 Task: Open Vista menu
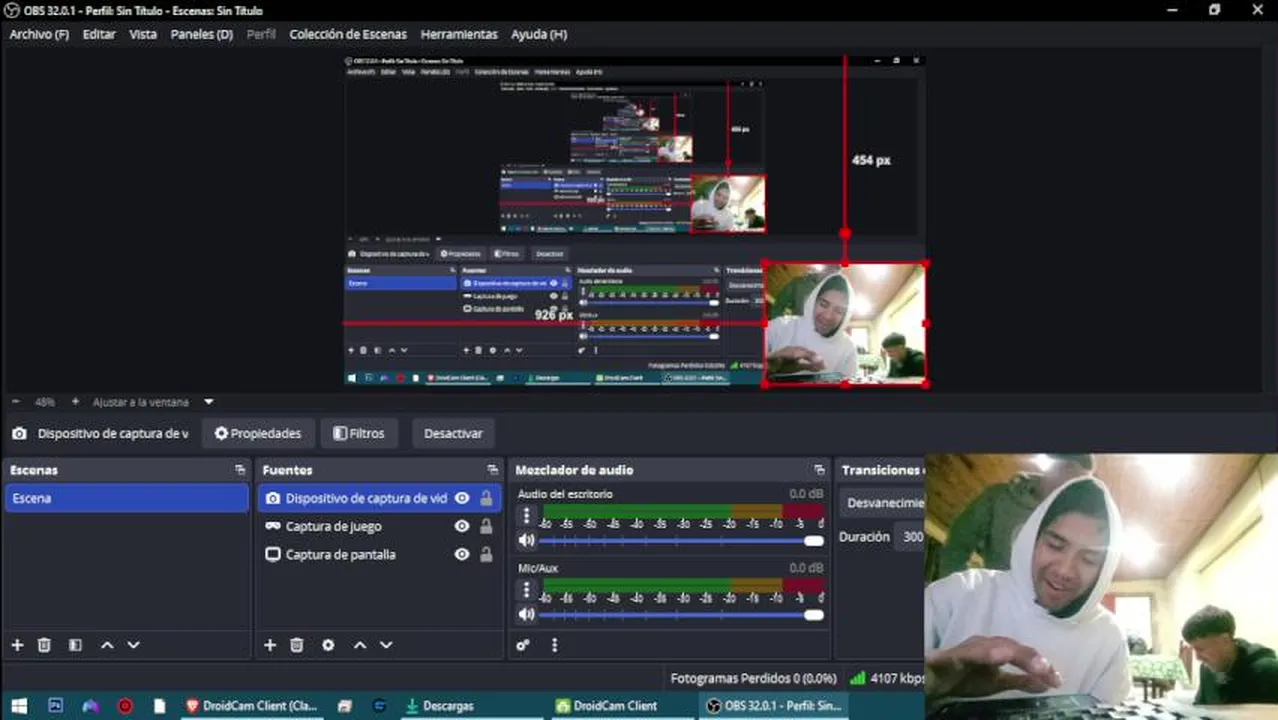pyautogui.click(x=143, y=34)
